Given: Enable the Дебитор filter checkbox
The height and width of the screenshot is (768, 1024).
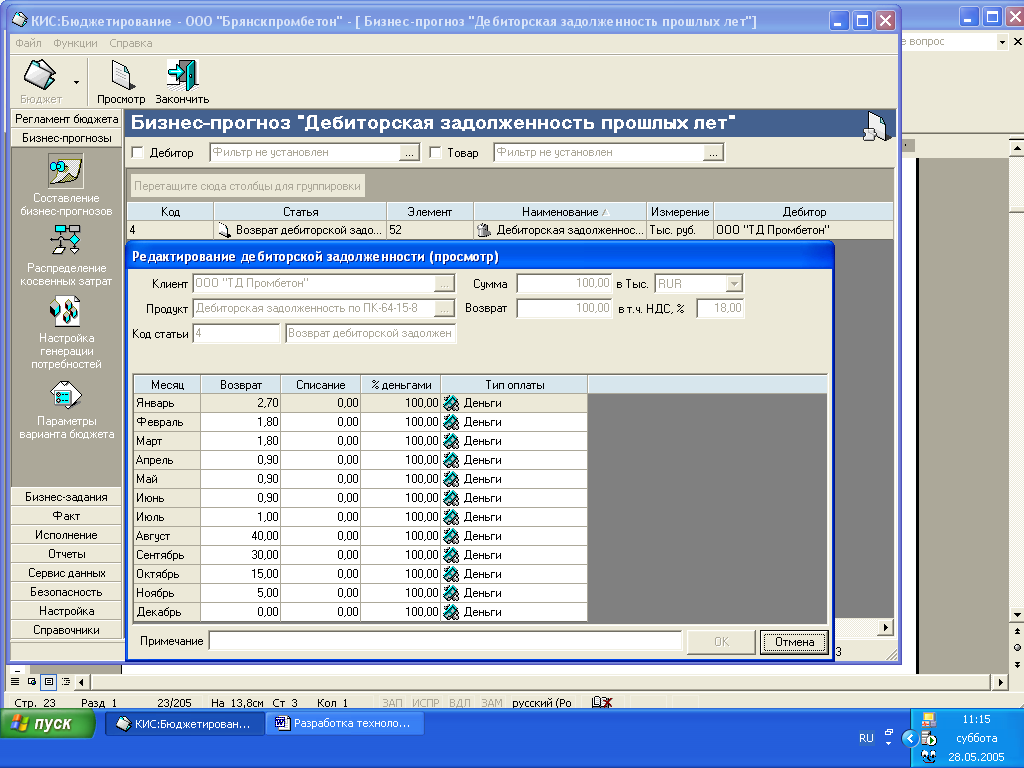Looking at the screenshot, I should 138,153.
